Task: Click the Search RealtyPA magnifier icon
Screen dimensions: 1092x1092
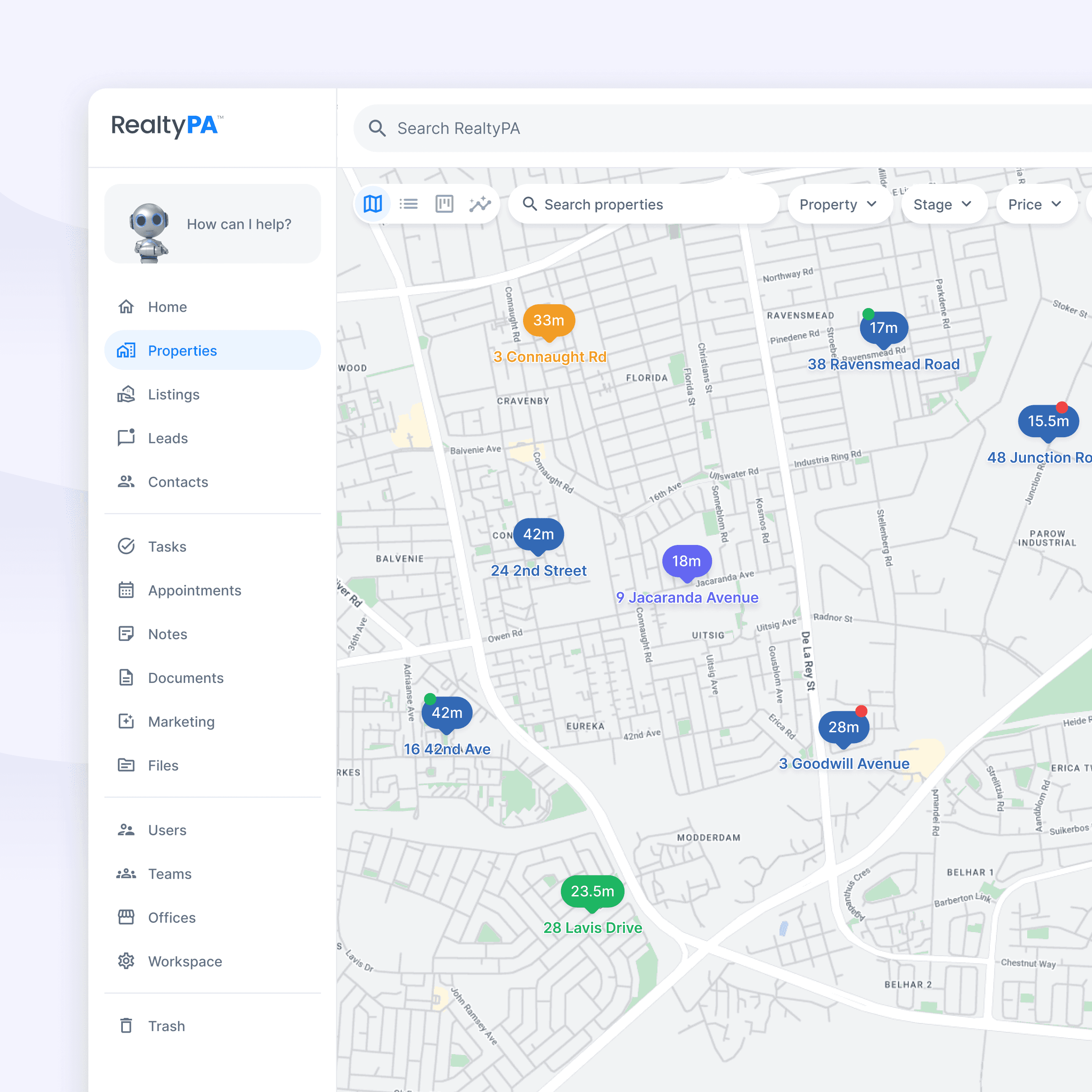Action: pyautogui.click(x=377, y=128)
